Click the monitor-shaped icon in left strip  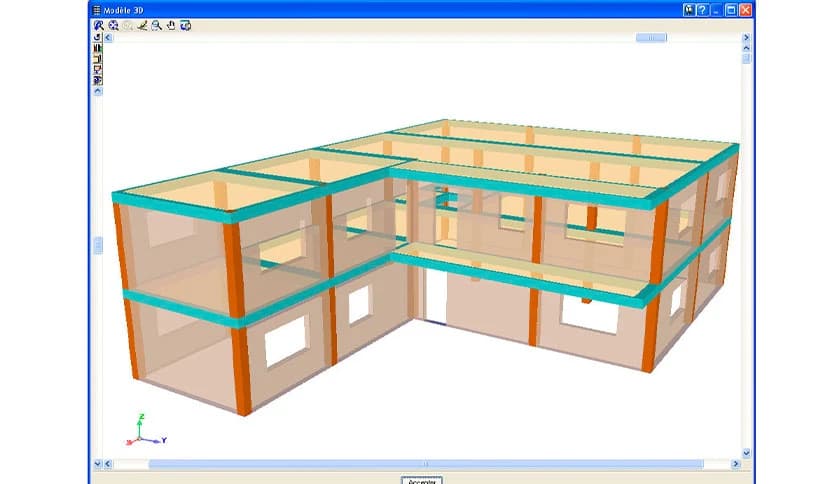click(98, 69)
